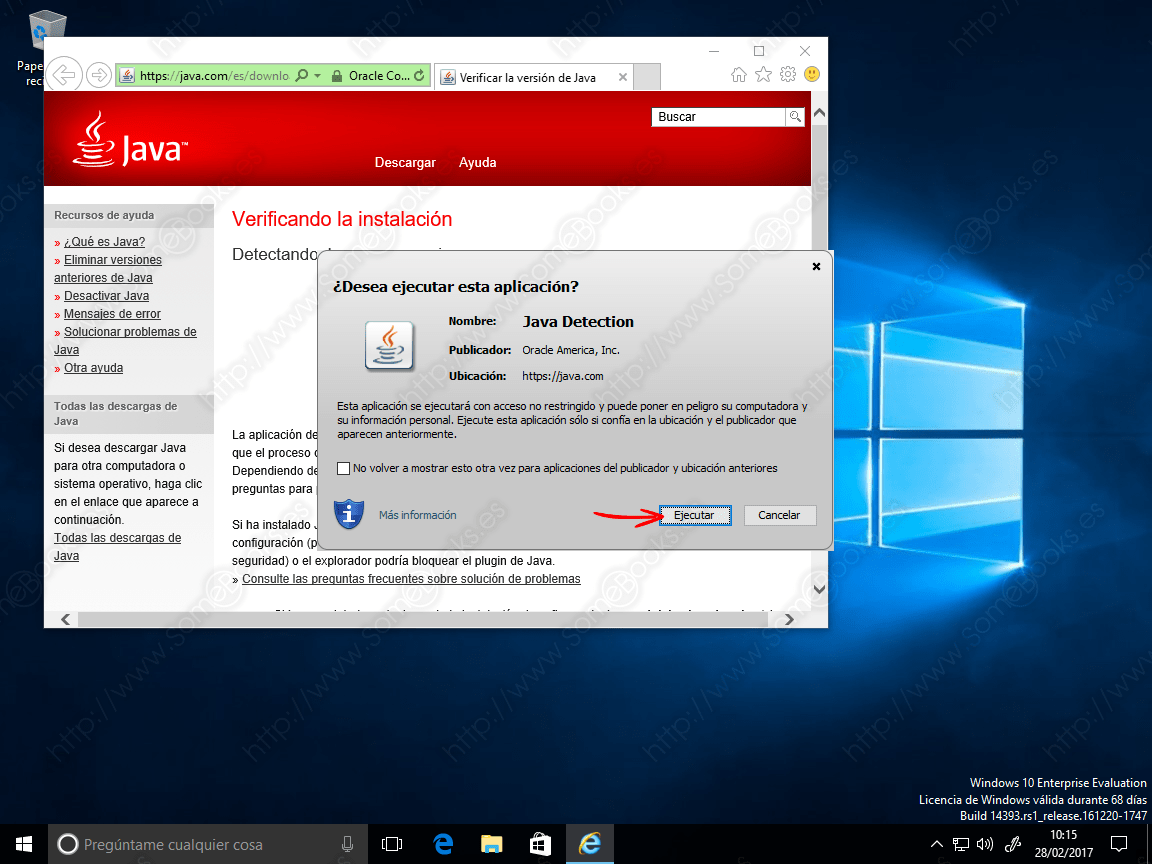Screen dimensions: 1152x864
Task: Click the pen/ink workspace tray icon
Action: point(1013,844)
